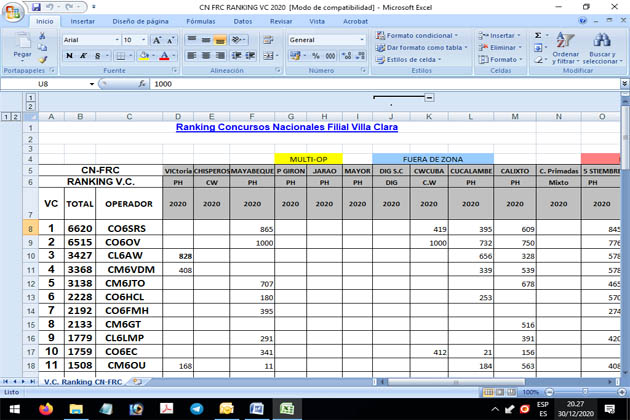Center text horizontally
This screenshot has width=630, height=420.
(x=206, y=55)
